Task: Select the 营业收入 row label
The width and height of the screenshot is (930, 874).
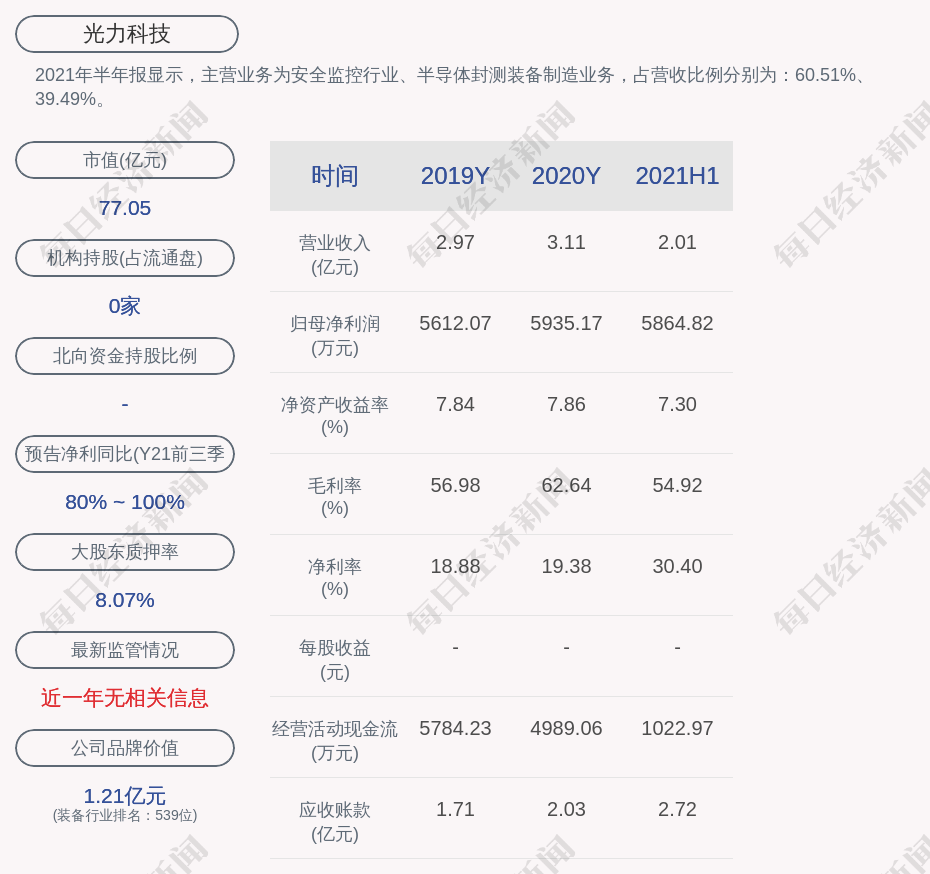Action: (334, 254)
